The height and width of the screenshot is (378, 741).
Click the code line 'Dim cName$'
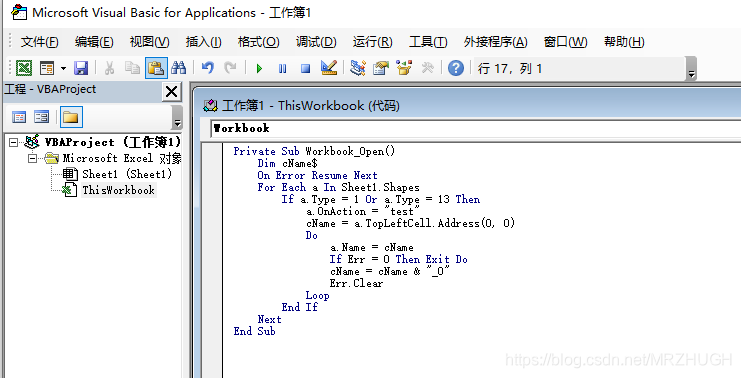point(287,163)
